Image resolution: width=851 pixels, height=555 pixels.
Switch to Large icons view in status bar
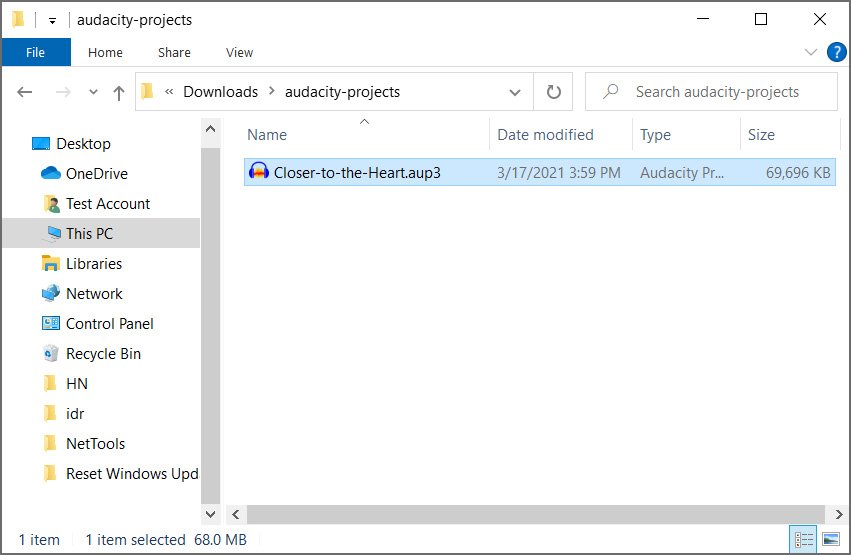coord(829,540)
